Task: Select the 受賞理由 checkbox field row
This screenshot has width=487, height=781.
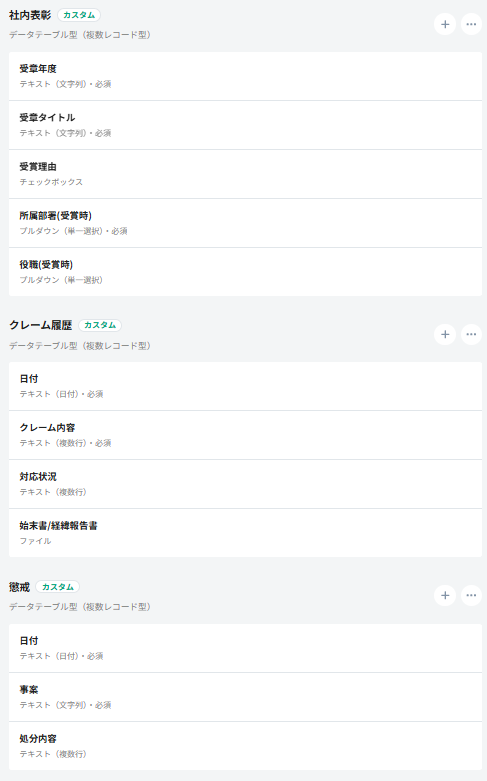Action: click(245, 174)
